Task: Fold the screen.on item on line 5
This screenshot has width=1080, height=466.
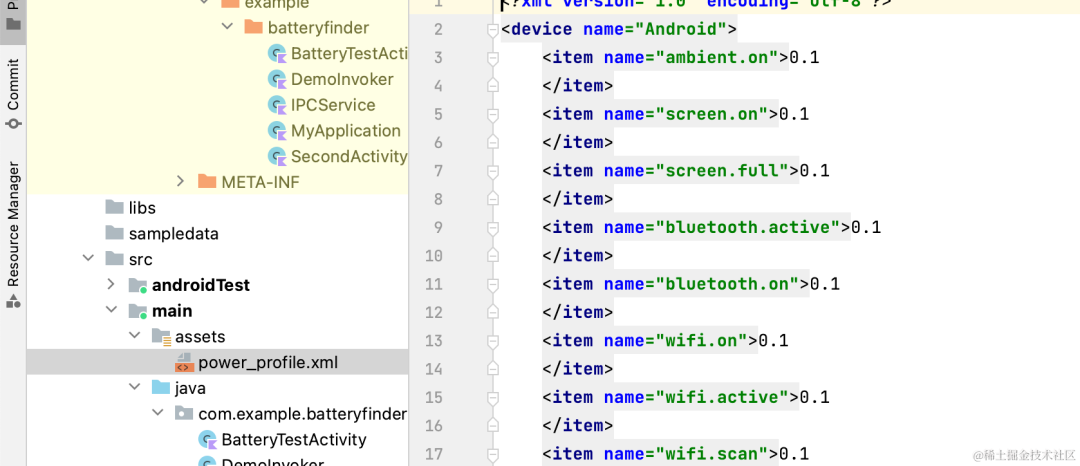Action: pos(492,115)
